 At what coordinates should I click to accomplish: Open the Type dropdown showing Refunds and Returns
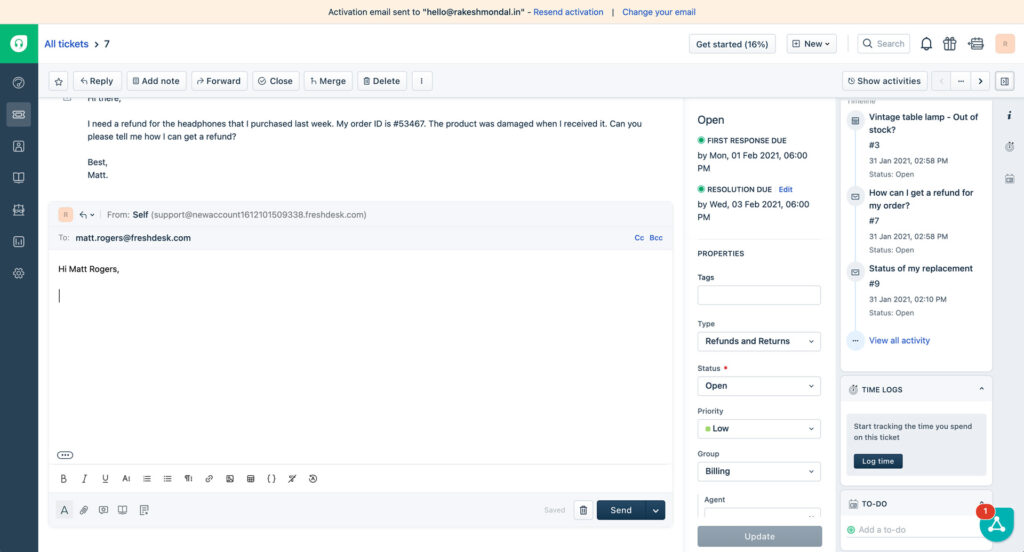point(759,341)
